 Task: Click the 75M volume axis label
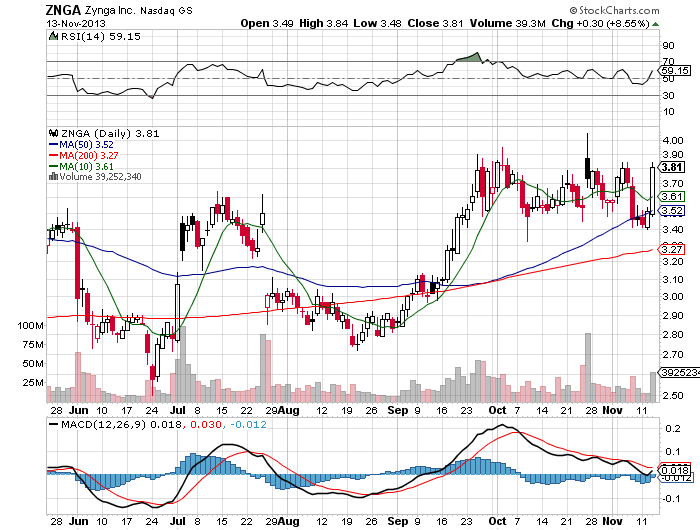click(33, 345)
